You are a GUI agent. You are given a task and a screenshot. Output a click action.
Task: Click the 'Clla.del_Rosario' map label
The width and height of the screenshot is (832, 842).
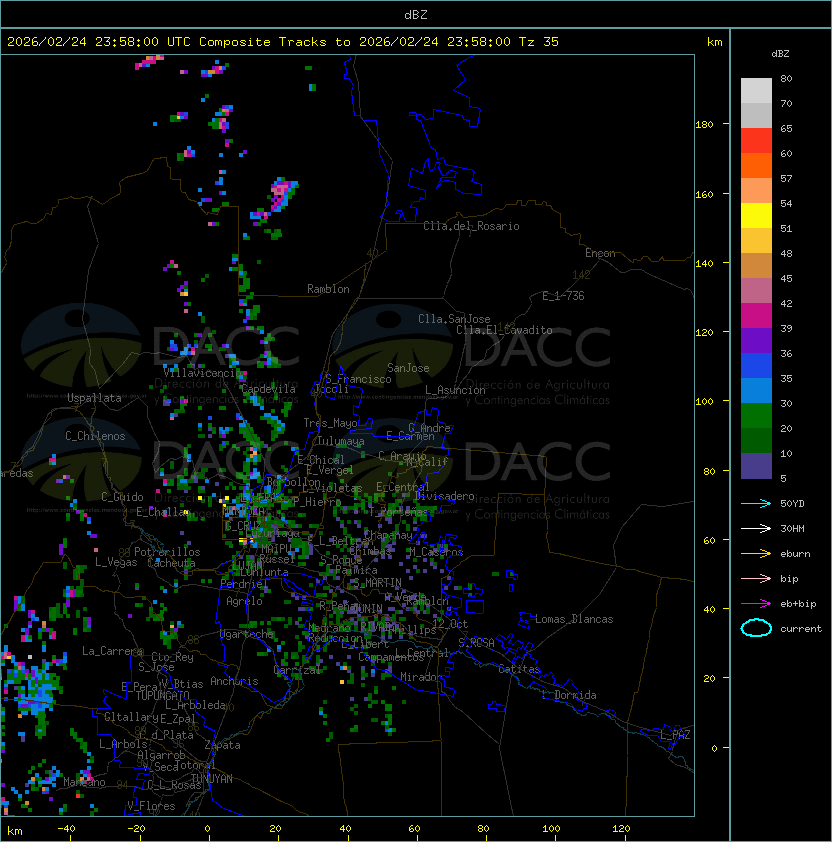[x=471, y=226]
